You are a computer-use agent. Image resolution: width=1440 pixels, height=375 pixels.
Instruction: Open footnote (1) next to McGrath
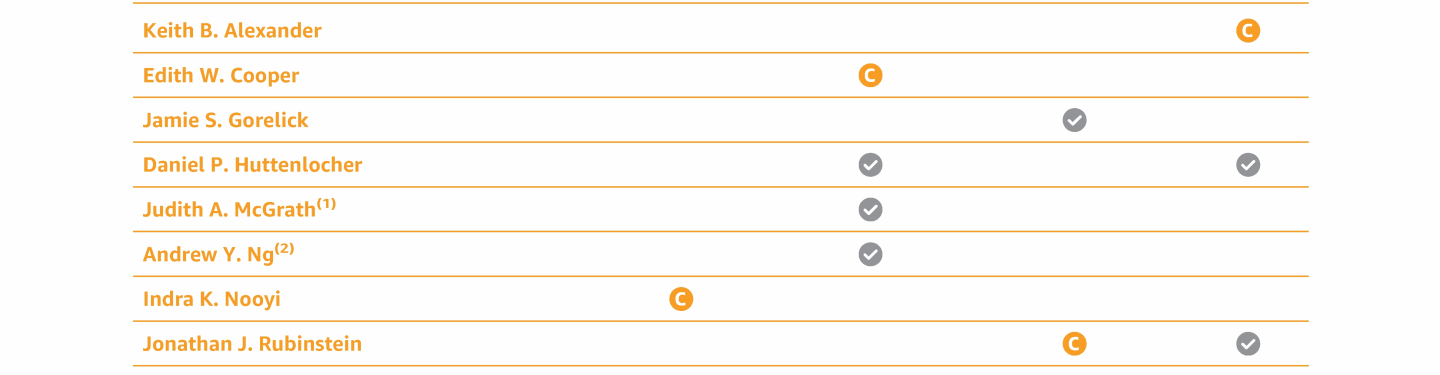click(x=326, y=204)
